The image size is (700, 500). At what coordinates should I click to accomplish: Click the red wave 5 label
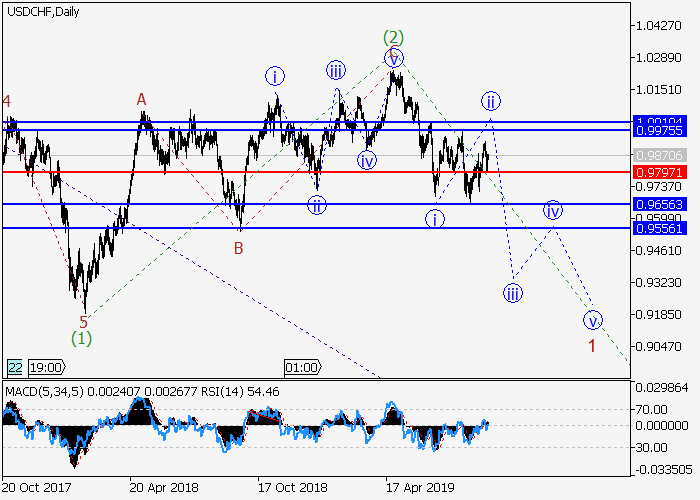pyautogui.click(x=83, y=322)
